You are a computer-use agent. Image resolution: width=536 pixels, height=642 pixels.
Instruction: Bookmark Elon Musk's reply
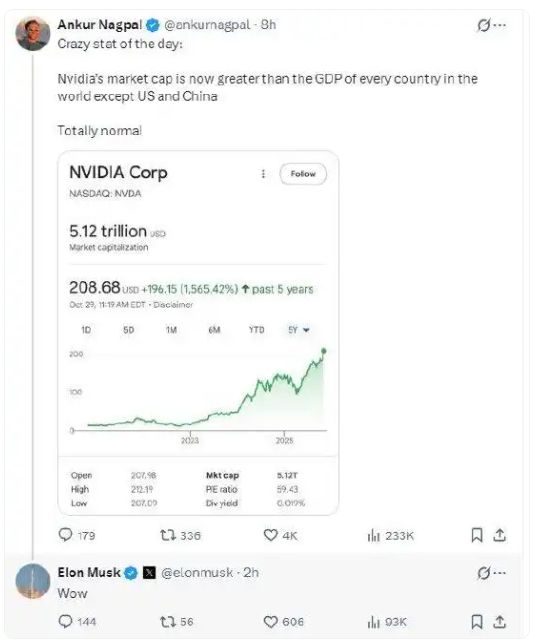(x=477, y=622)
